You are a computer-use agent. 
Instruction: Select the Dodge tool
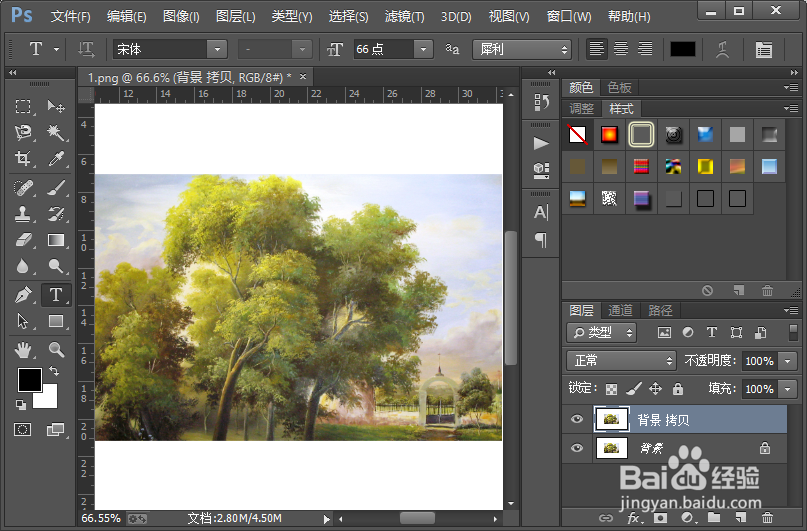[x=56, y=266]
